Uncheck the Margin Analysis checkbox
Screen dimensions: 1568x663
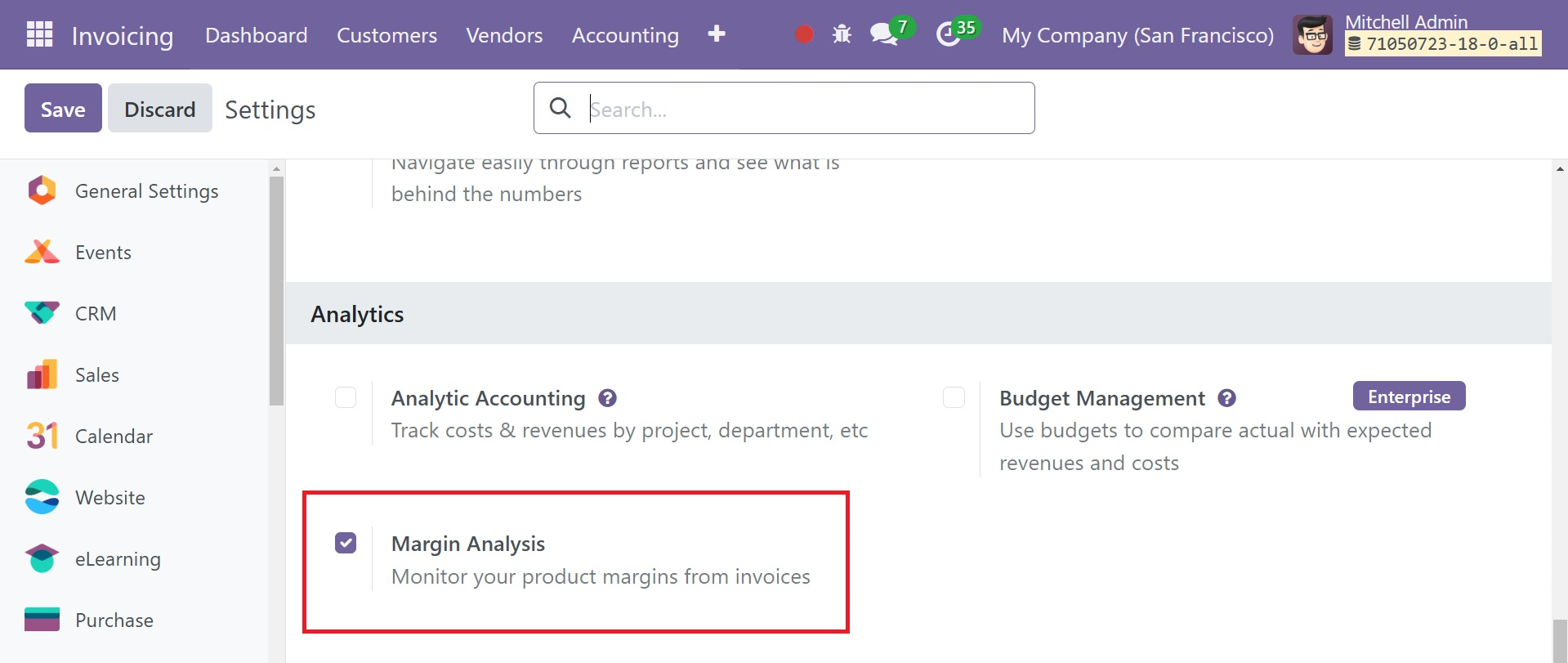coord(346,543)
